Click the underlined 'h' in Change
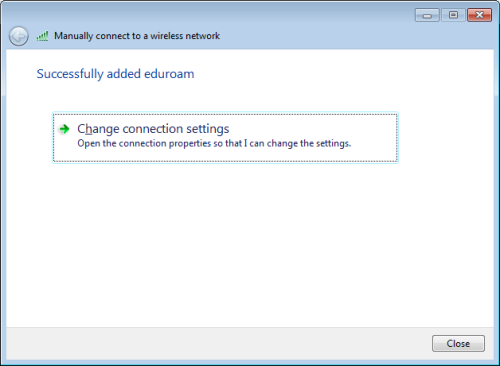Image resolution: width=500 pixels, height=366 pixels. 89,129
